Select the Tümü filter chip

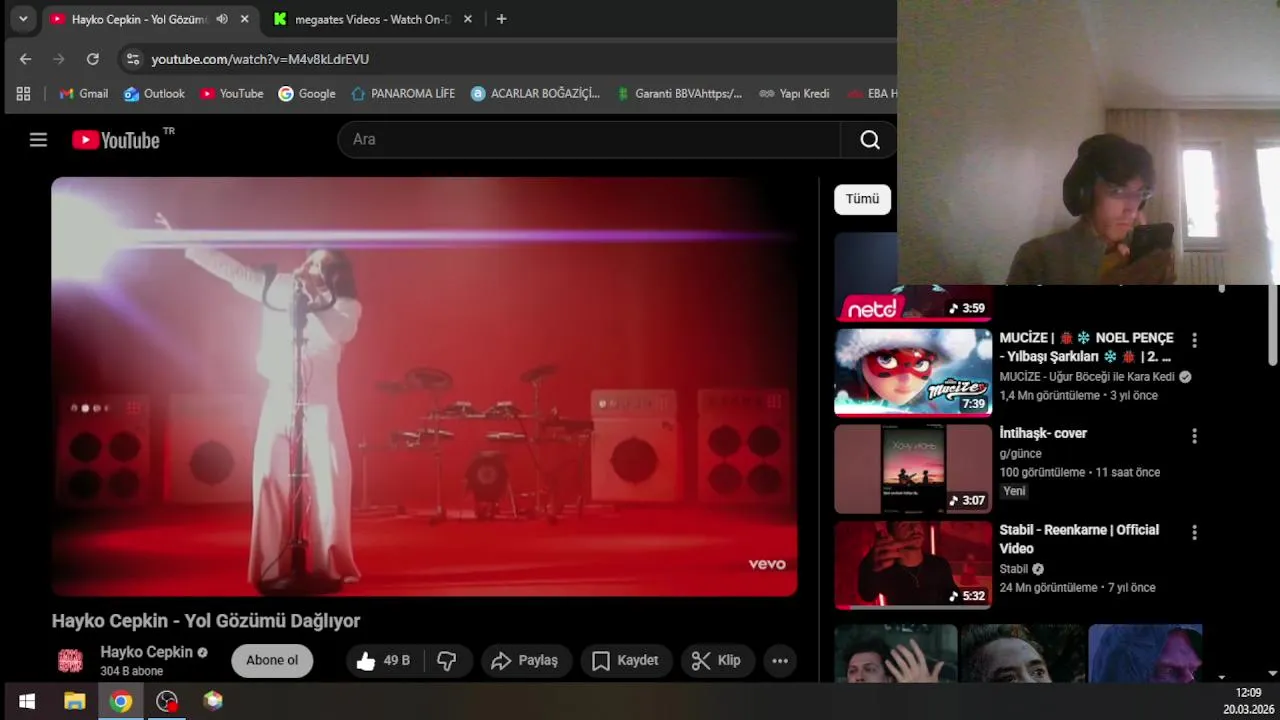pos(862,199)
